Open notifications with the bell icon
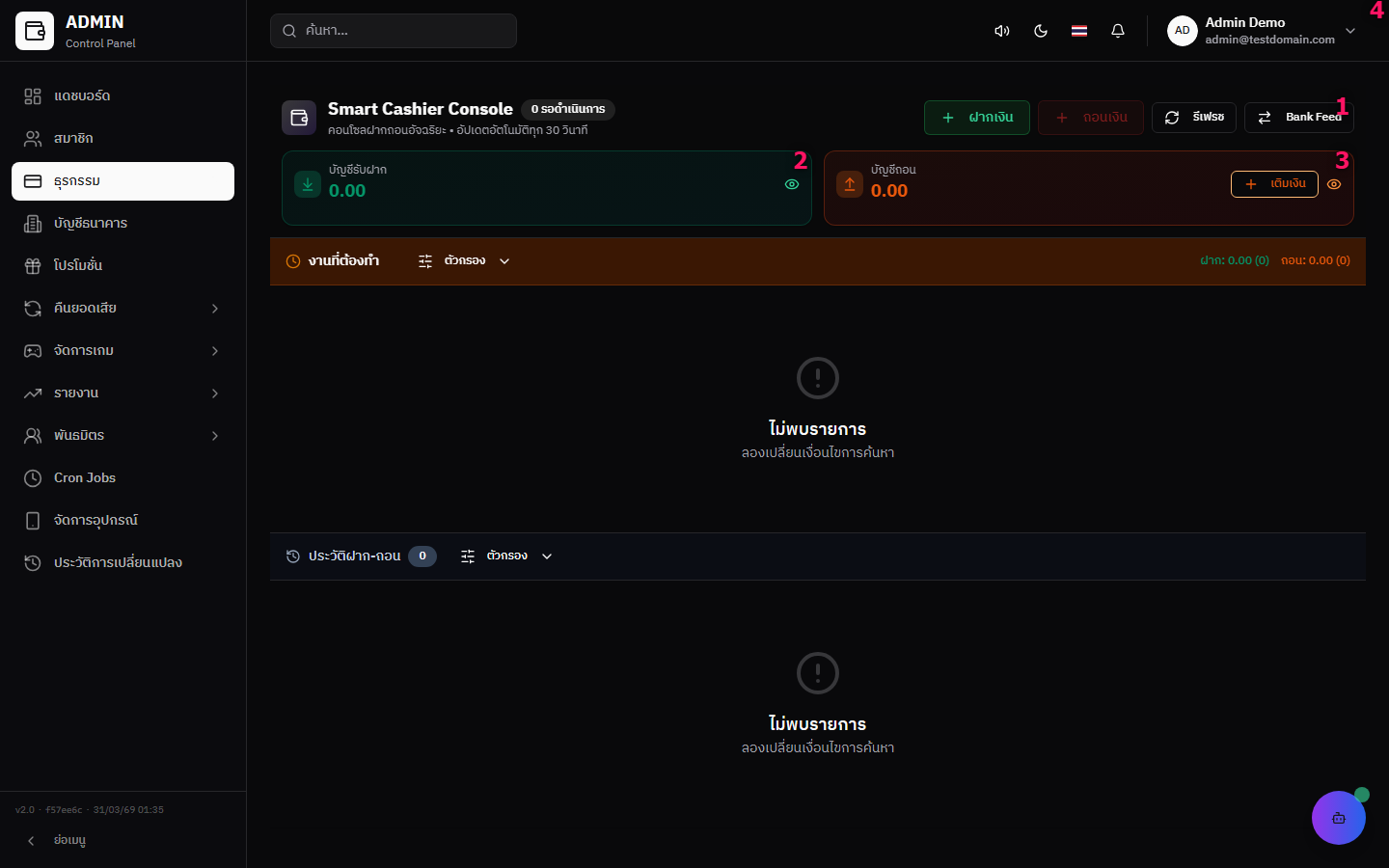Screen dimensions: 1389x868 pyautogui.click(x=1118, y=31)
